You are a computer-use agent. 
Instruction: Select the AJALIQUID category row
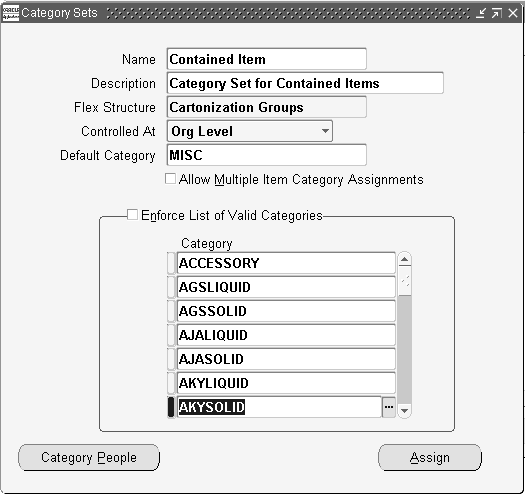click(x=286, y=335)
